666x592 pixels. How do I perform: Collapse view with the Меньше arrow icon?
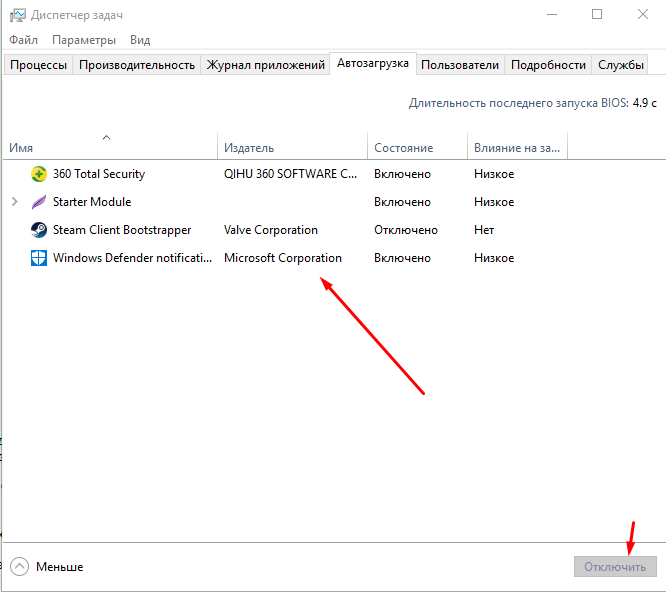click(x=19, y=567)
